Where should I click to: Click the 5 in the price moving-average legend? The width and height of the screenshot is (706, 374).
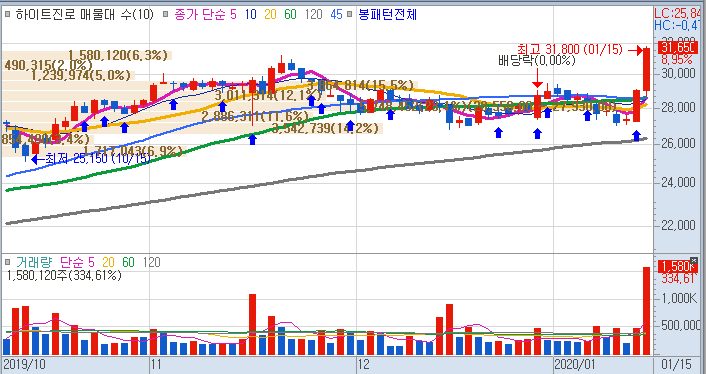233,14
